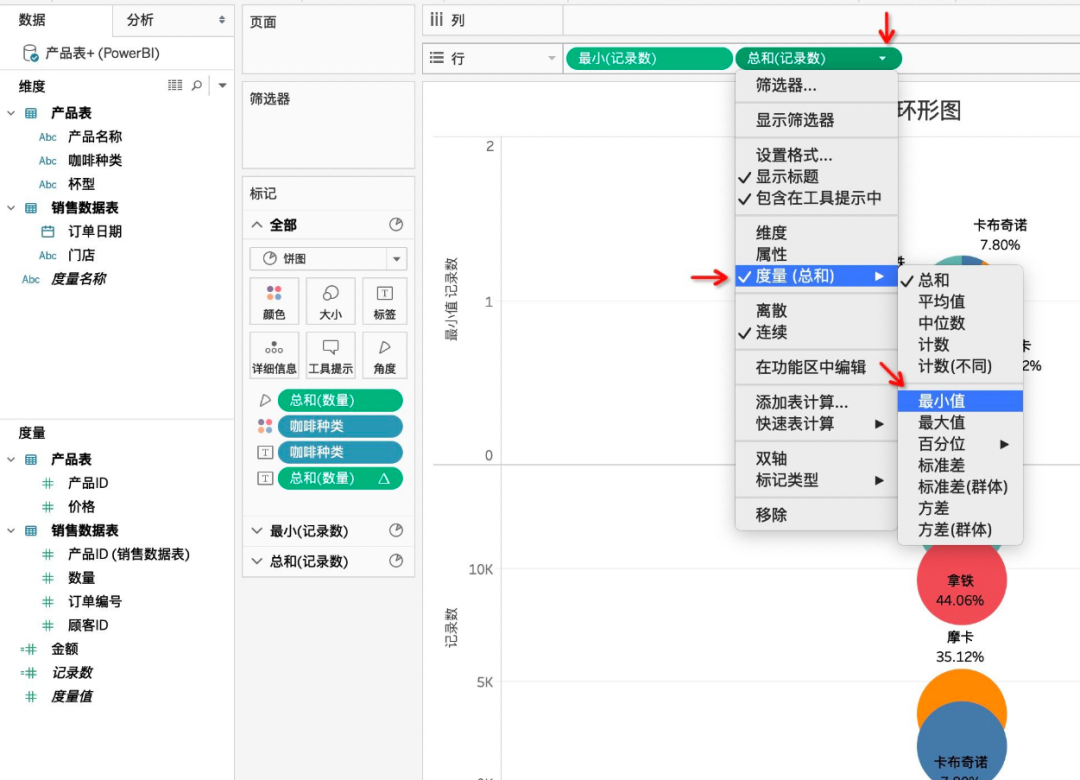Collapse the 销售数据表 dimension folder
The width and height of the screenshot is (1080, 780).
coord(11,208)
